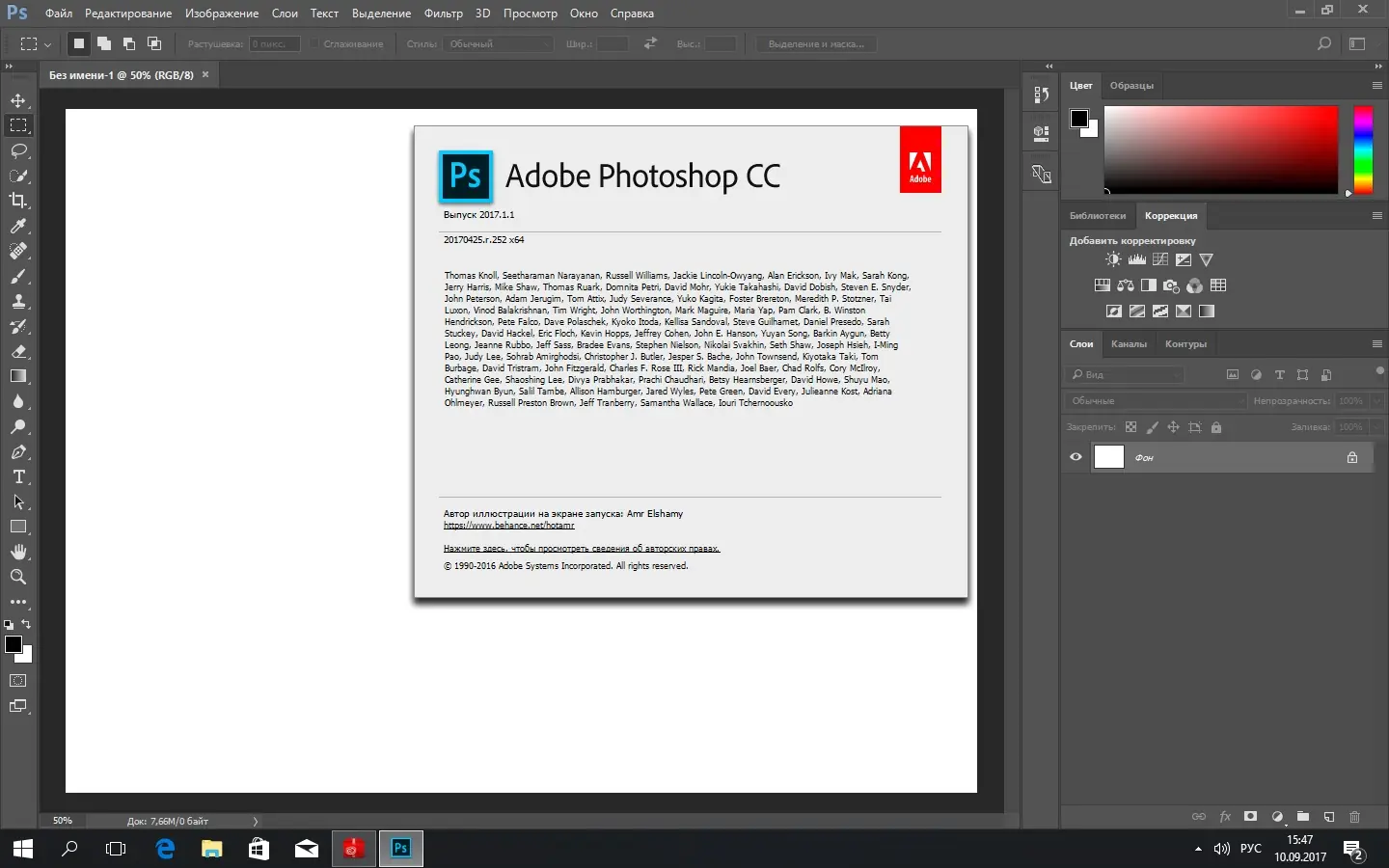Open the Слои panel menu
Screen dimensions: 1389x868
click(1377, 343)
